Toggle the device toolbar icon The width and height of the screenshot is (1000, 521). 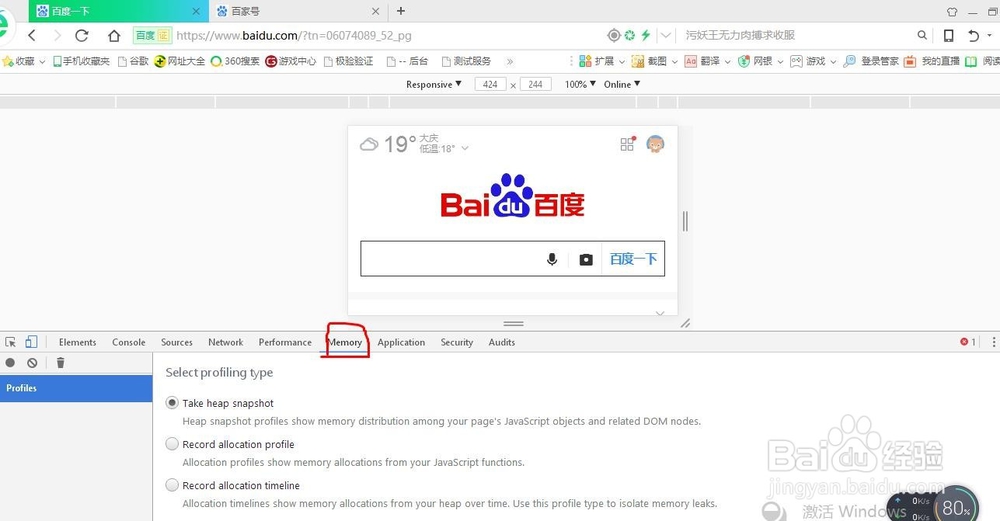tap(31, 342)
